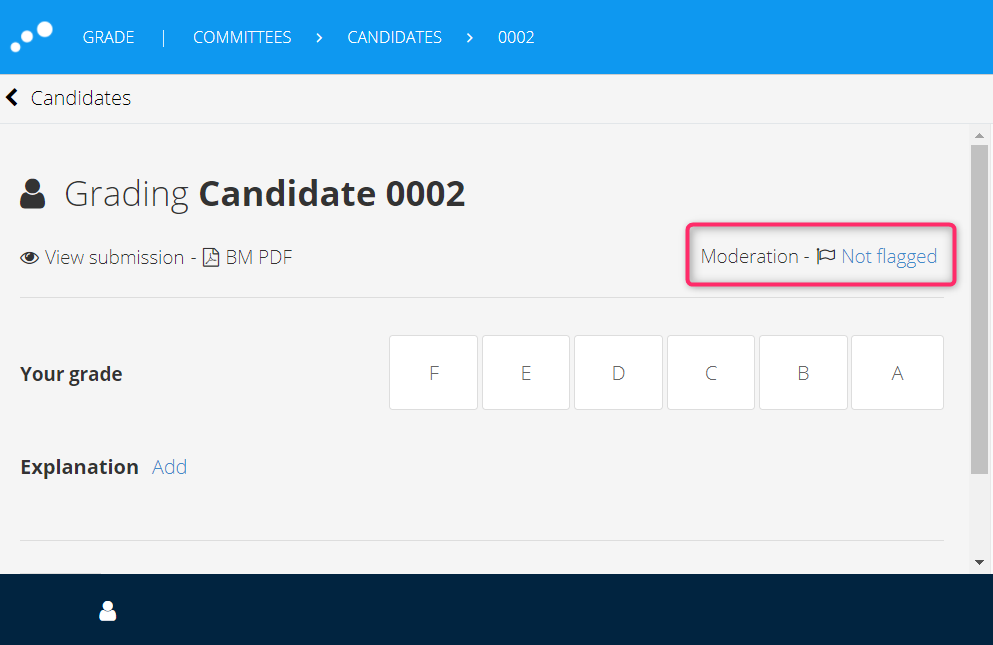Go to CANDIDATES breadcrumb
The height and width of the screenshot is (645, 993).
tap(395, 37)
